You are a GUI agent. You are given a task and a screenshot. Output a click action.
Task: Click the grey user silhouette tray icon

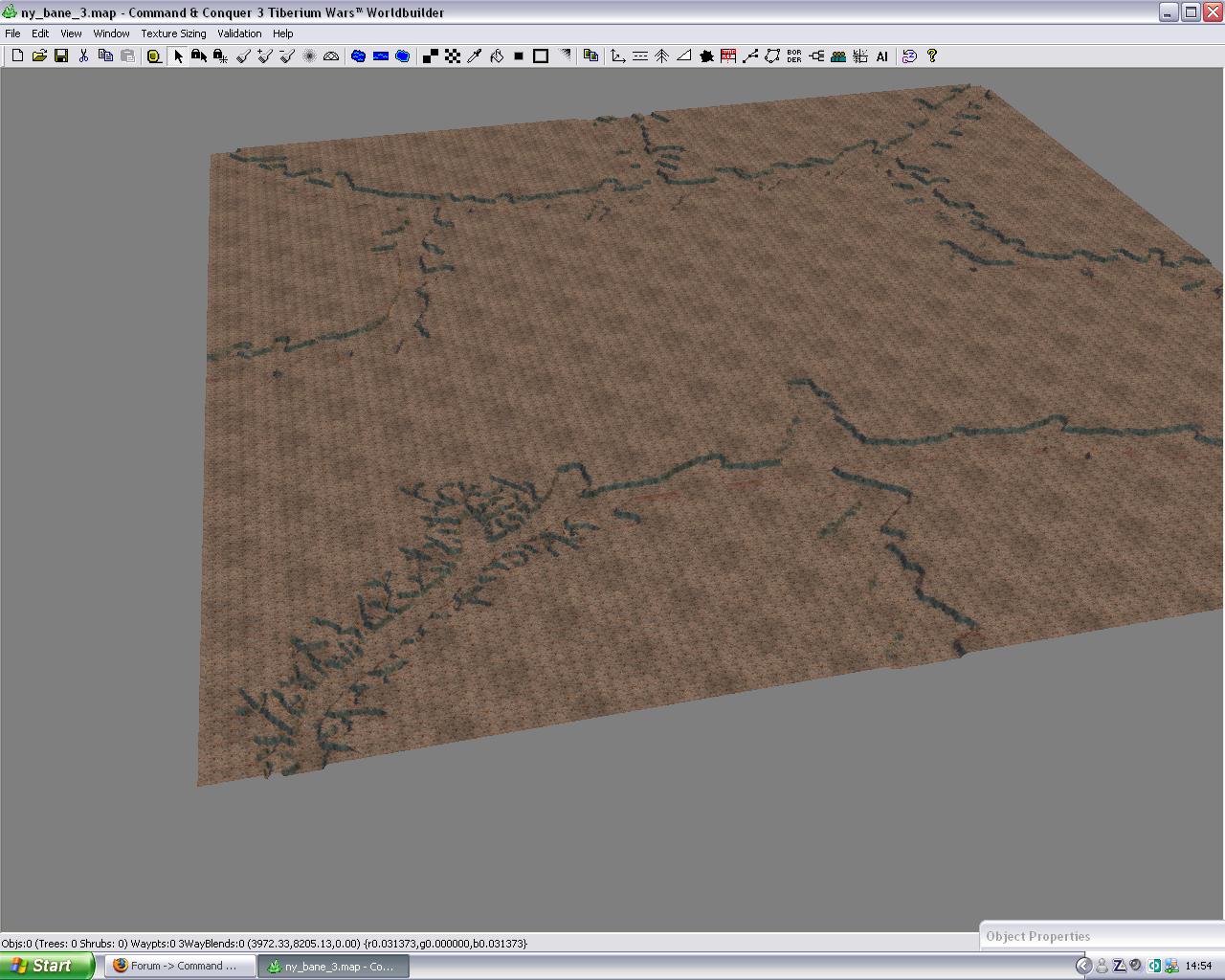tap(1102, 966)
